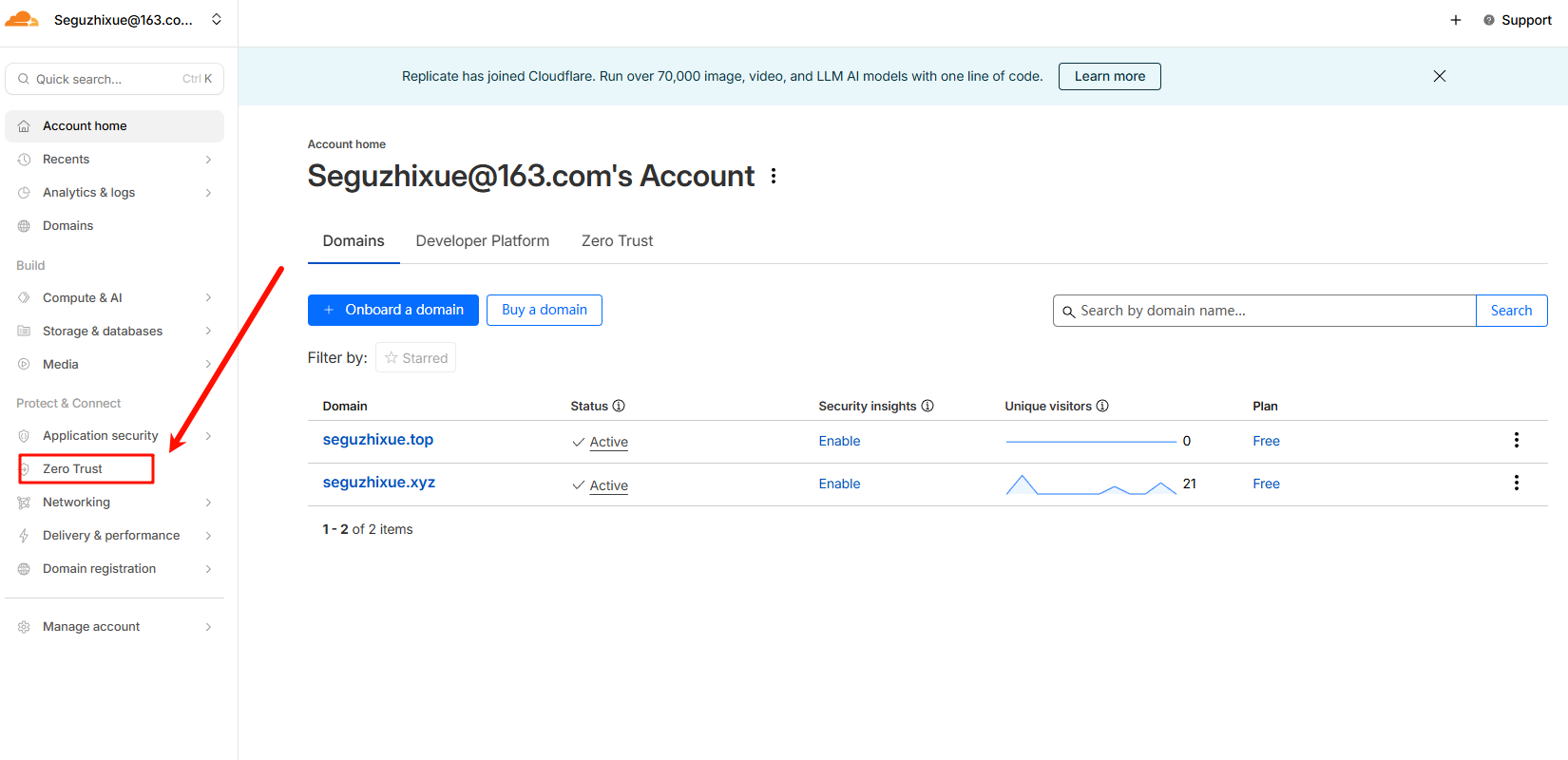Click the Unique visitors info icon

coord(1102,406)
